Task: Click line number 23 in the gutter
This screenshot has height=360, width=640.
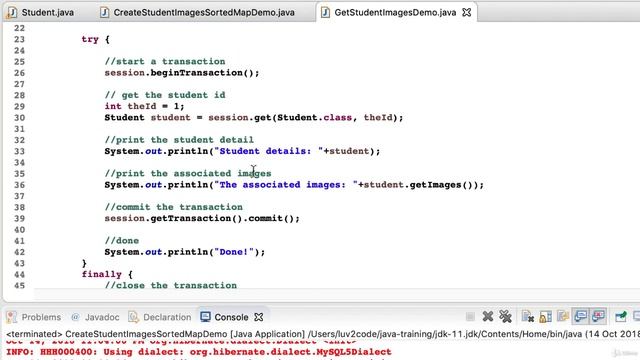Action: [x=19, y=39]
